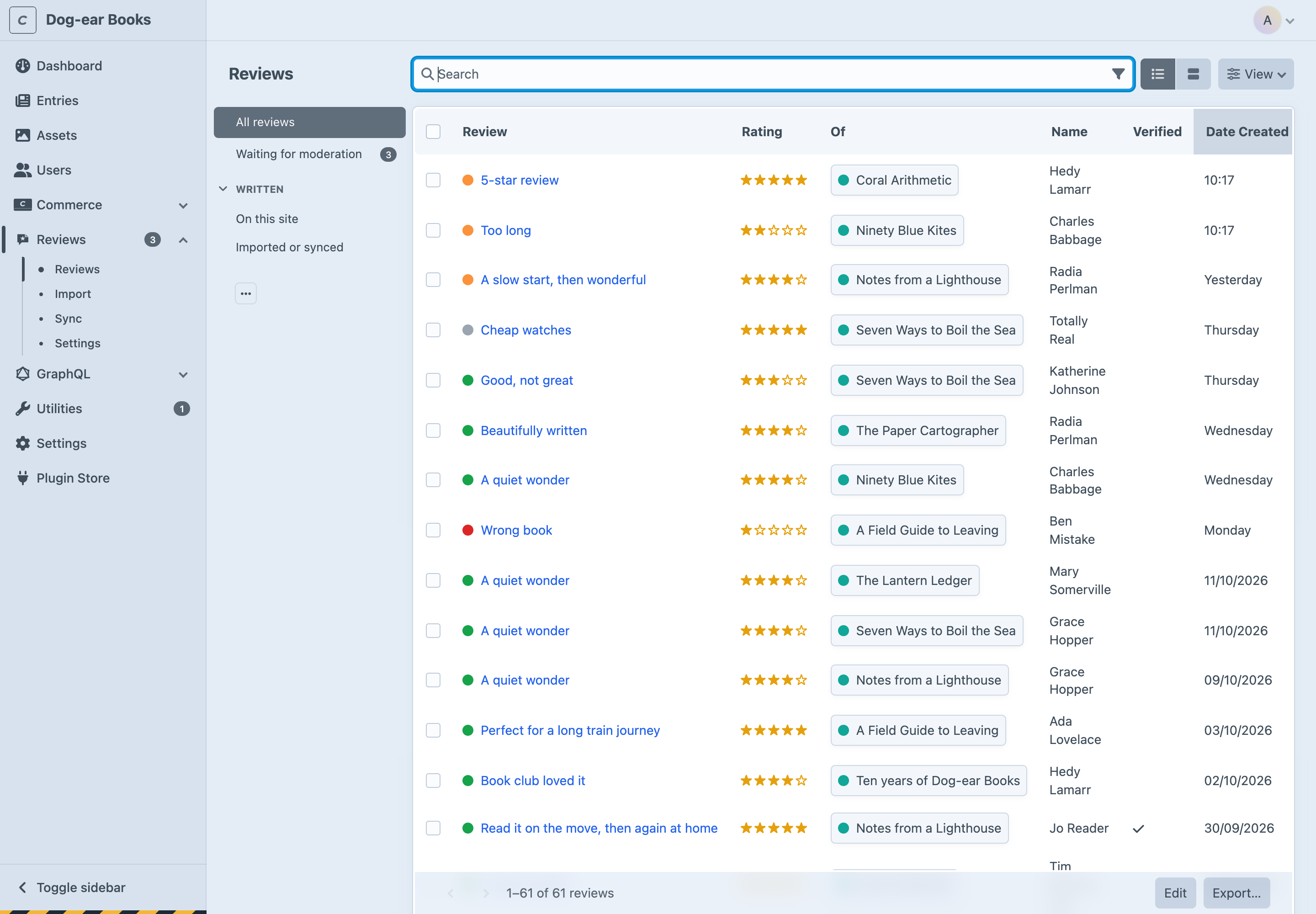Collapse the Reviews nav chevron
1316x914 pixels.
pos(183,240)
